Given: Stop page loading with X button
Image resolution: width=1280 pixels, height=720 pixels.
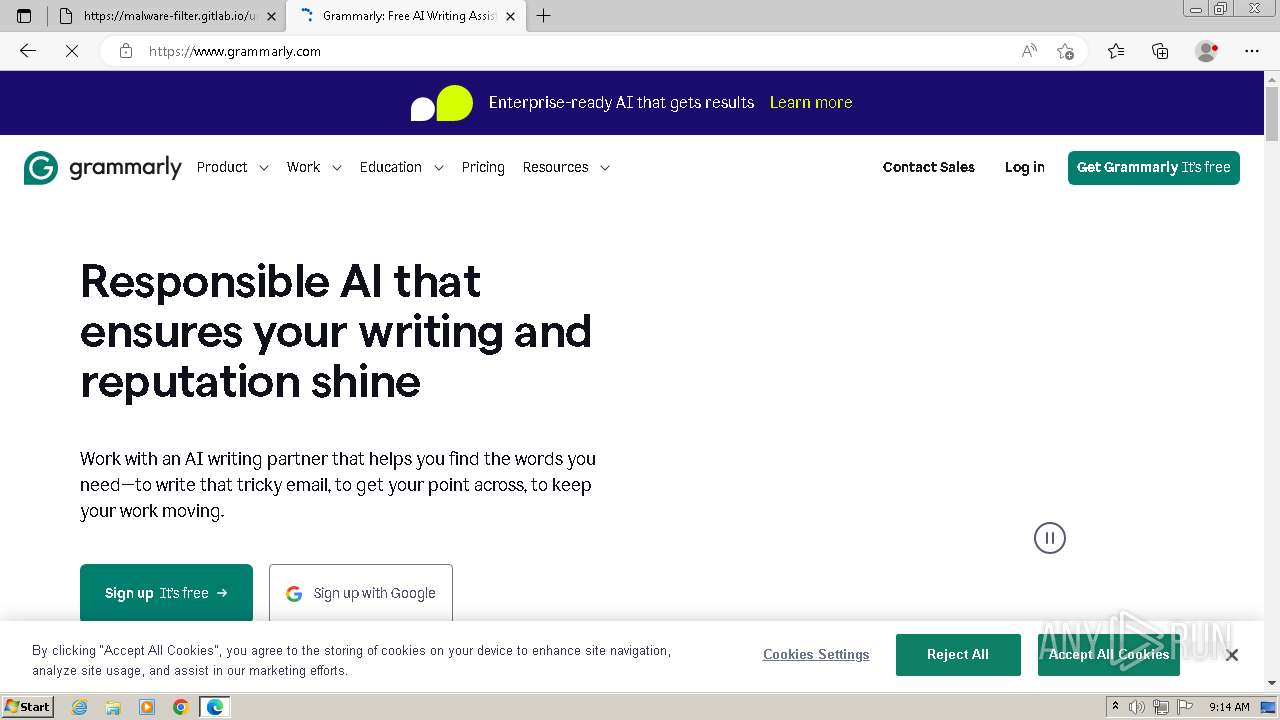Looking at the screenshot, I should 72,51.
